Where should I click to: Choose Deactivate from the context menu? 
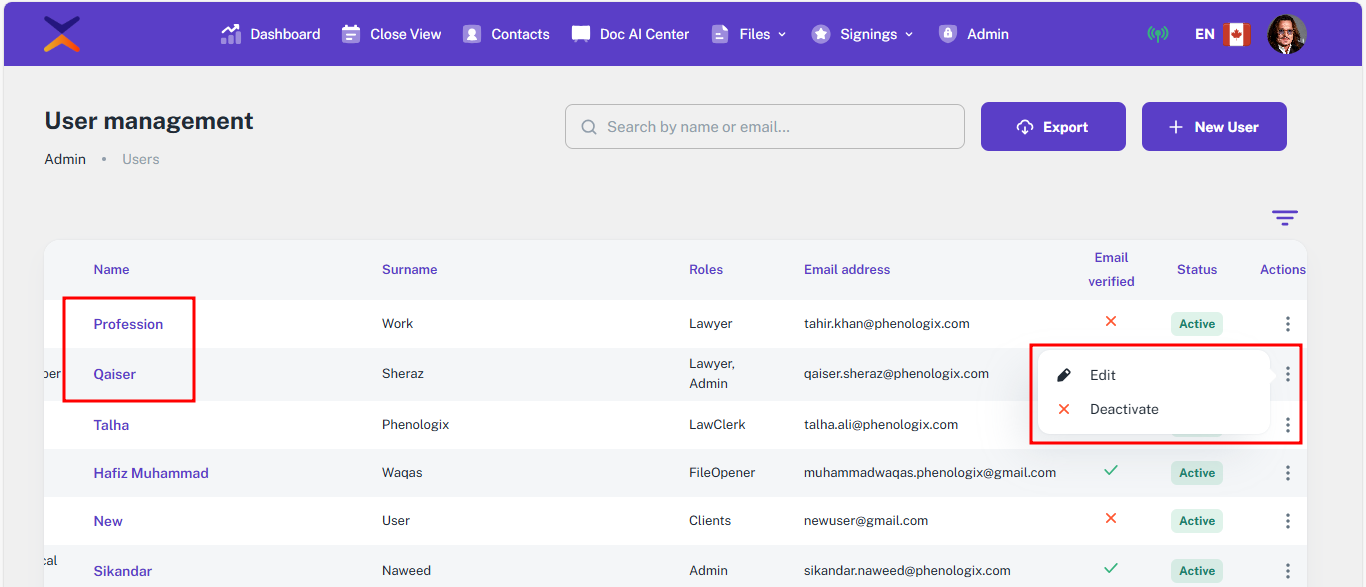click(x=1123, y=409)
